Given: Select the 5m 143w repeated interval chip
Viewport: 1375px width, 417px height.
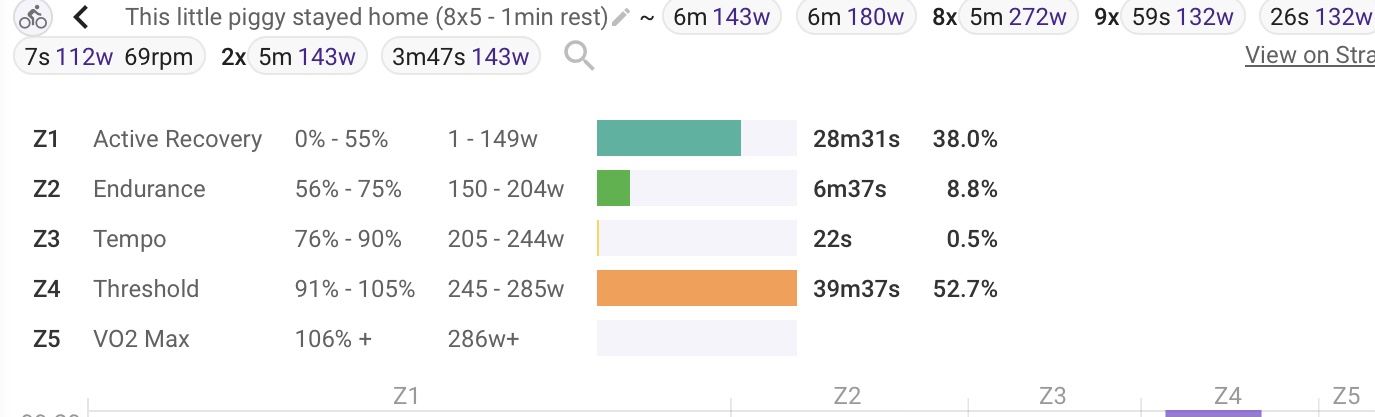Looking at the screenshot, I should pos(306,57).
